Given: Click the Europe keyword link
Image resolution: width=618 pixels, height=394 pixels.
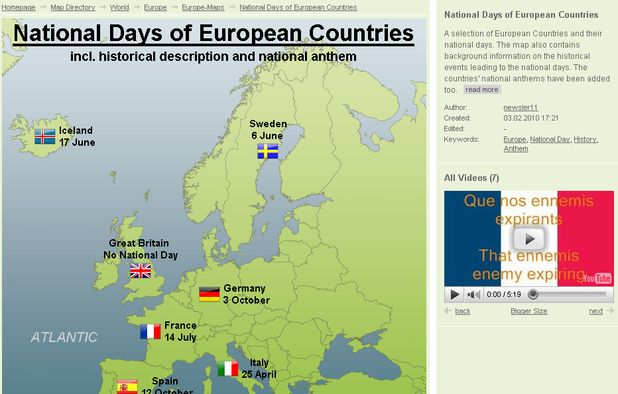Looking at the screenshot, I should tap(515, 139).
